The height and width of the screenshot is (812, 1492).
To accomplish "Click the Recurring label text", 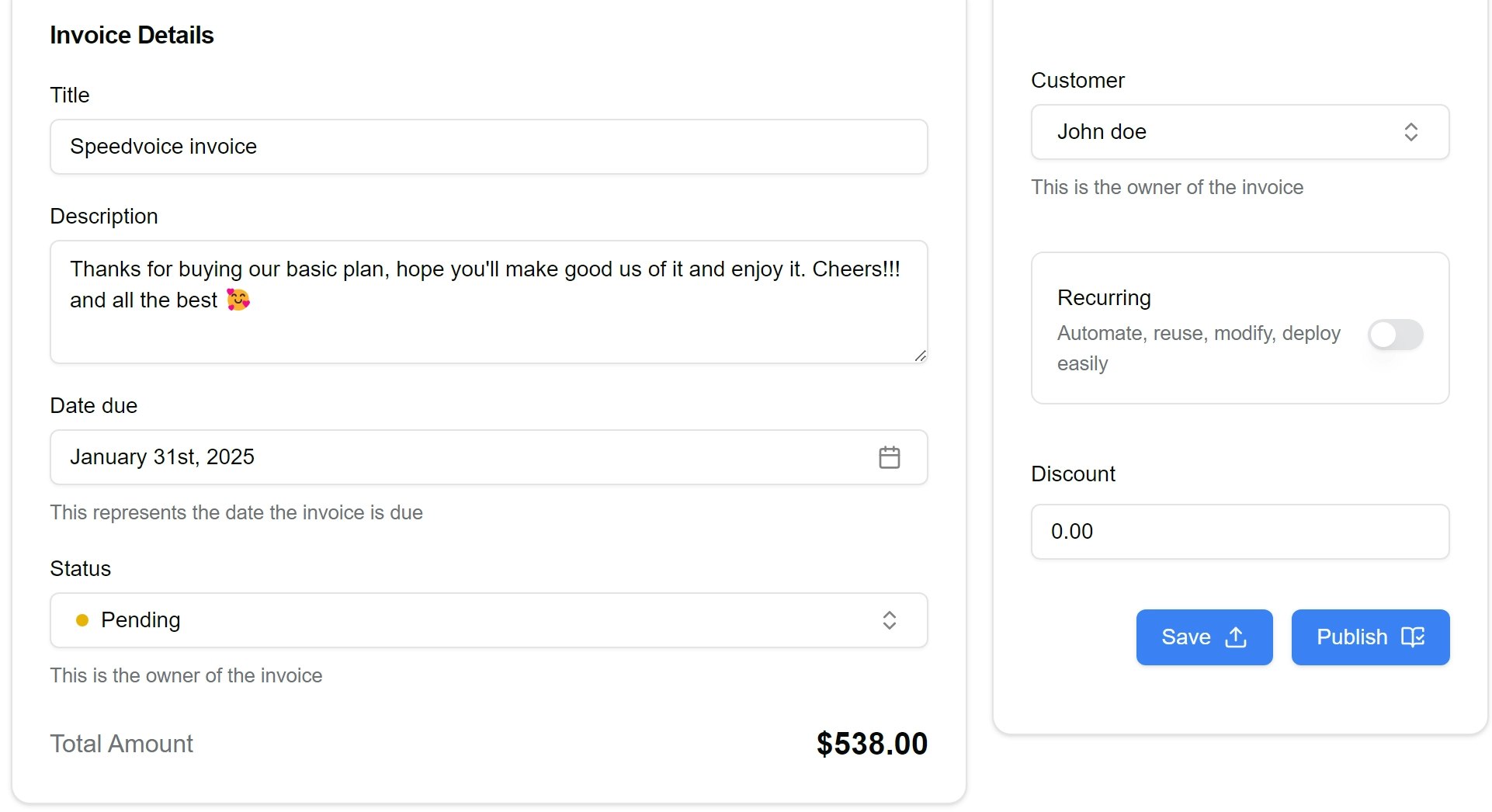I will 1104,298.
